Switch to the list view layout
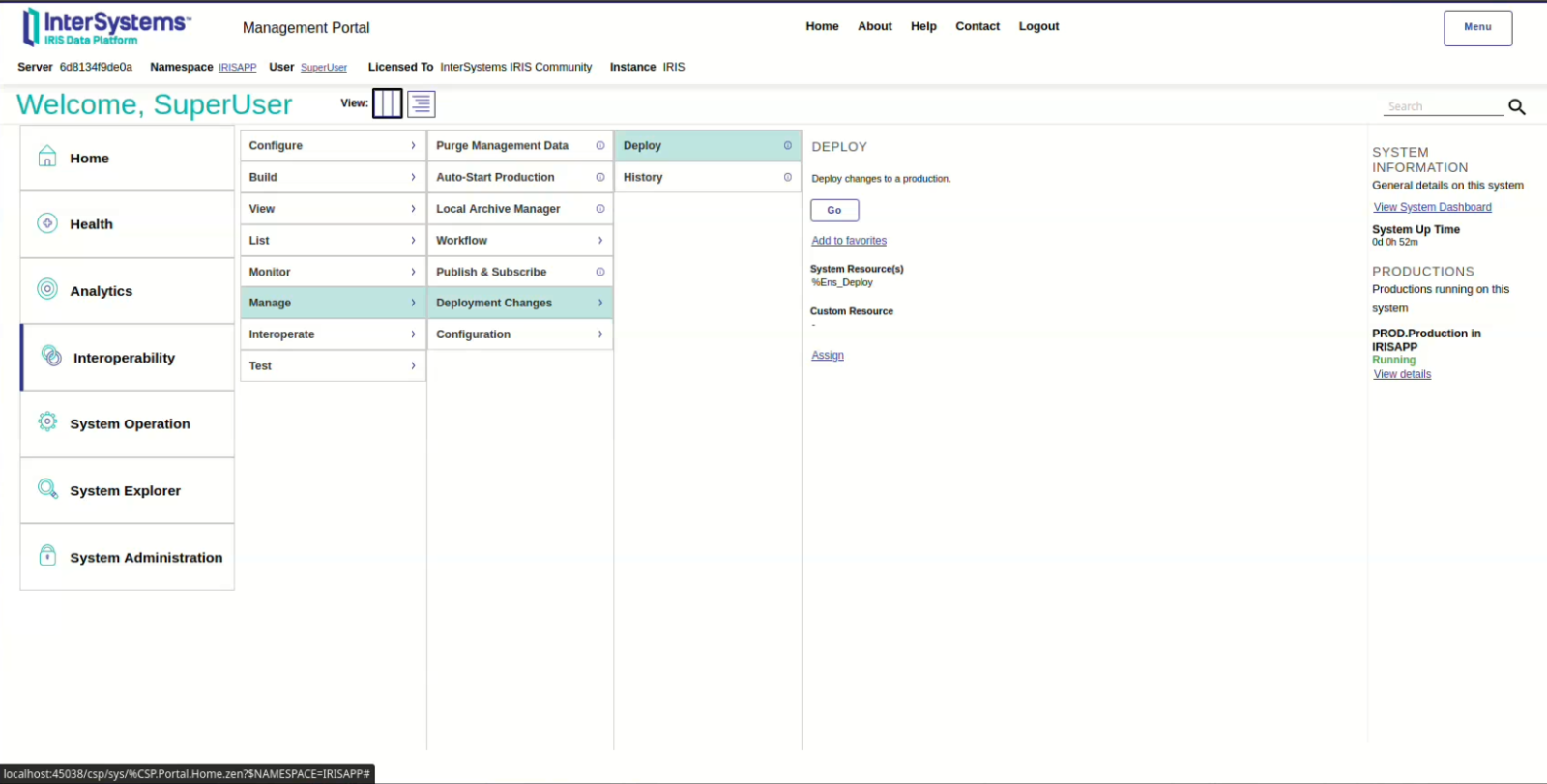This screenshot has height=784, width=1547. pyautogui.click(x=422, y=103)
